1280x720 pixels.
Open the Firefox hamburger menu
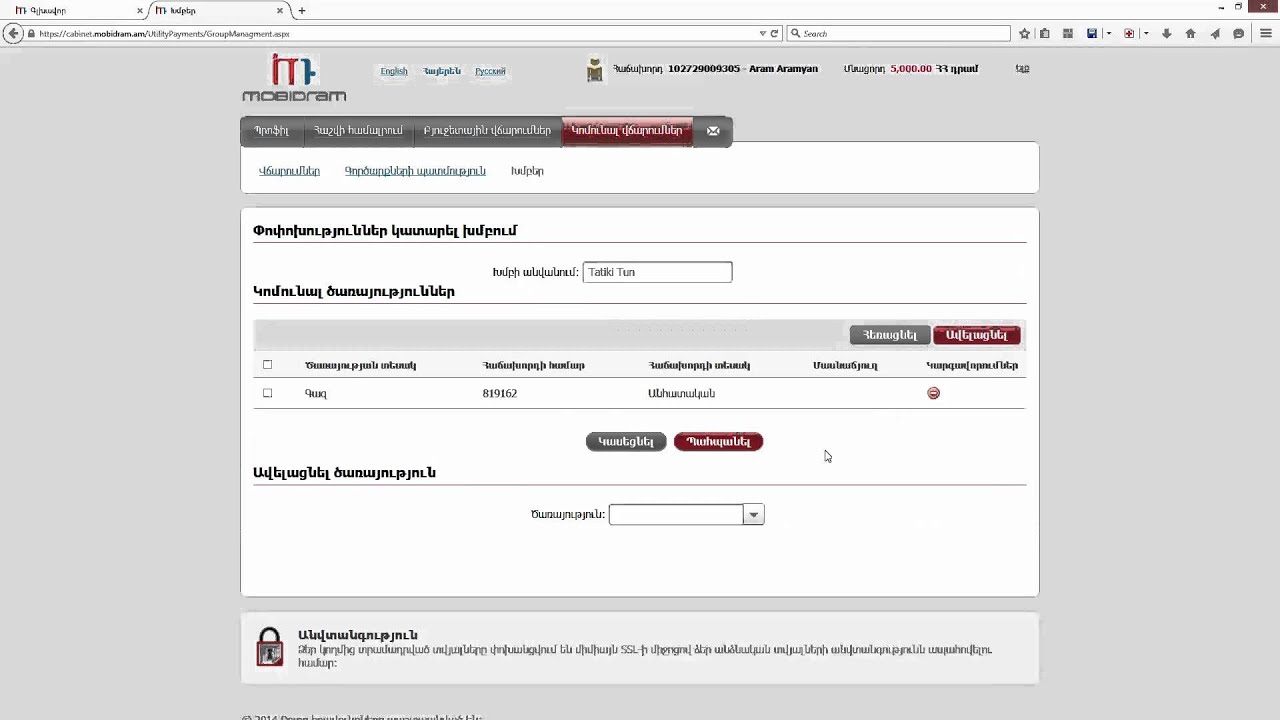[1265, 33]
